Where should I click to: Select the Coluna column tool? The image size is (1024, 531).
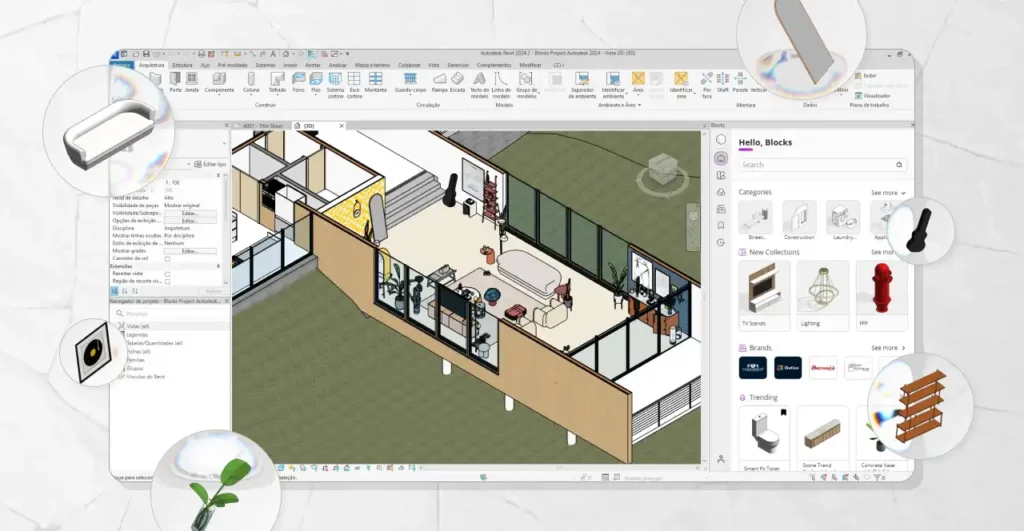tap(251, 82)
